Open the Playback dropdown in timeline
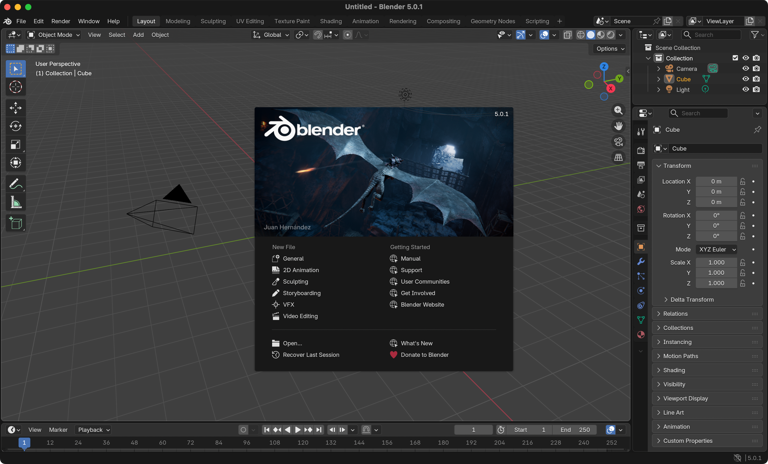The height and width of the screenshot is (464, 768). [94, 430]
